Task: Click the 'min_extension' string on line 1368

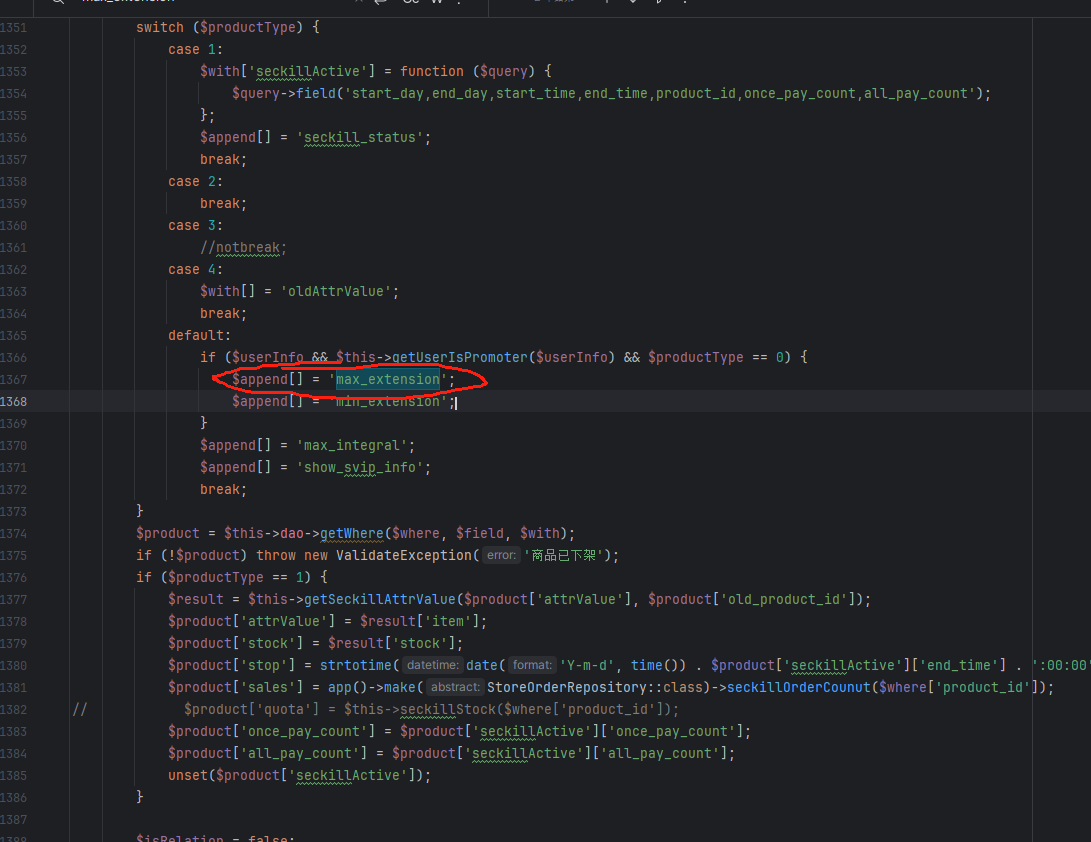Action: [x=390, y=401]
